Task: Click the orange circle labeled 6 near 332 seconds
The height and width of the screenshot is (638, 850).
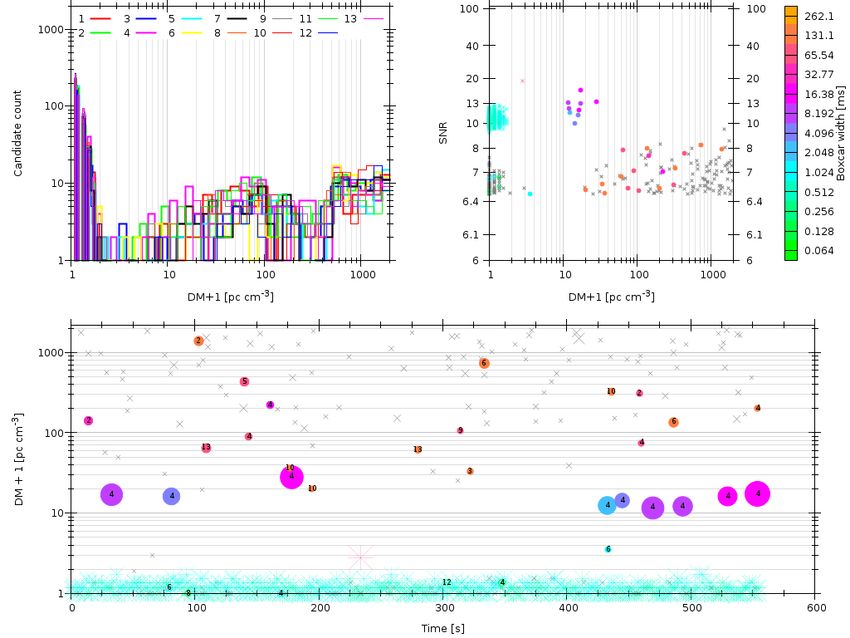Action: [484, 363]
